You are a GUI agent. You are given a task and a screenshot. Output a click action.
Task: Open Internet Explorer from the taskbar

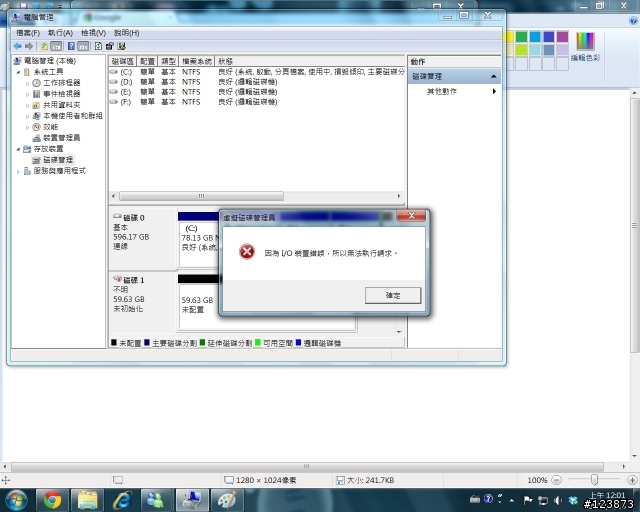click(x=122, y=501)
